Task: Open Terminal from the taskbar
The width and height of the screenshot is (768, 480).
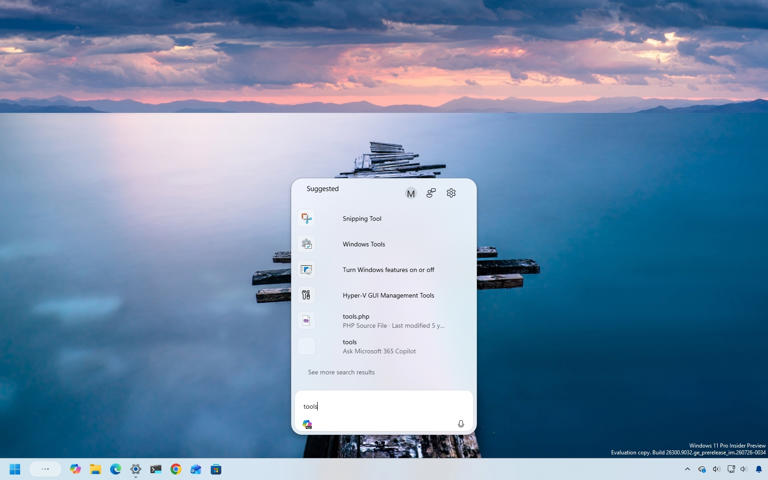Action: pos(156,469)
